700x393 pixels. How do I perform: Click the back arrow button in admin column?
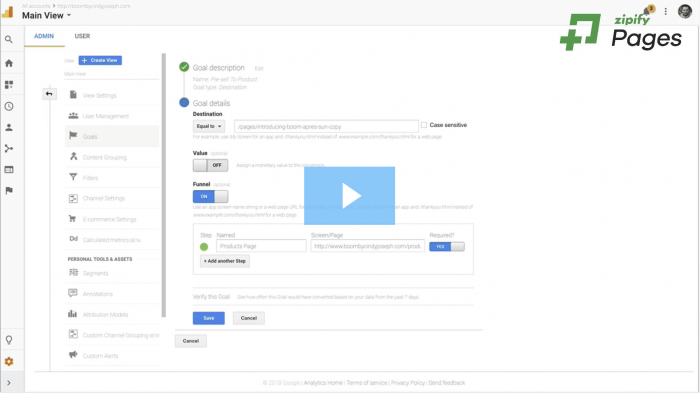(x=49, y=94)
